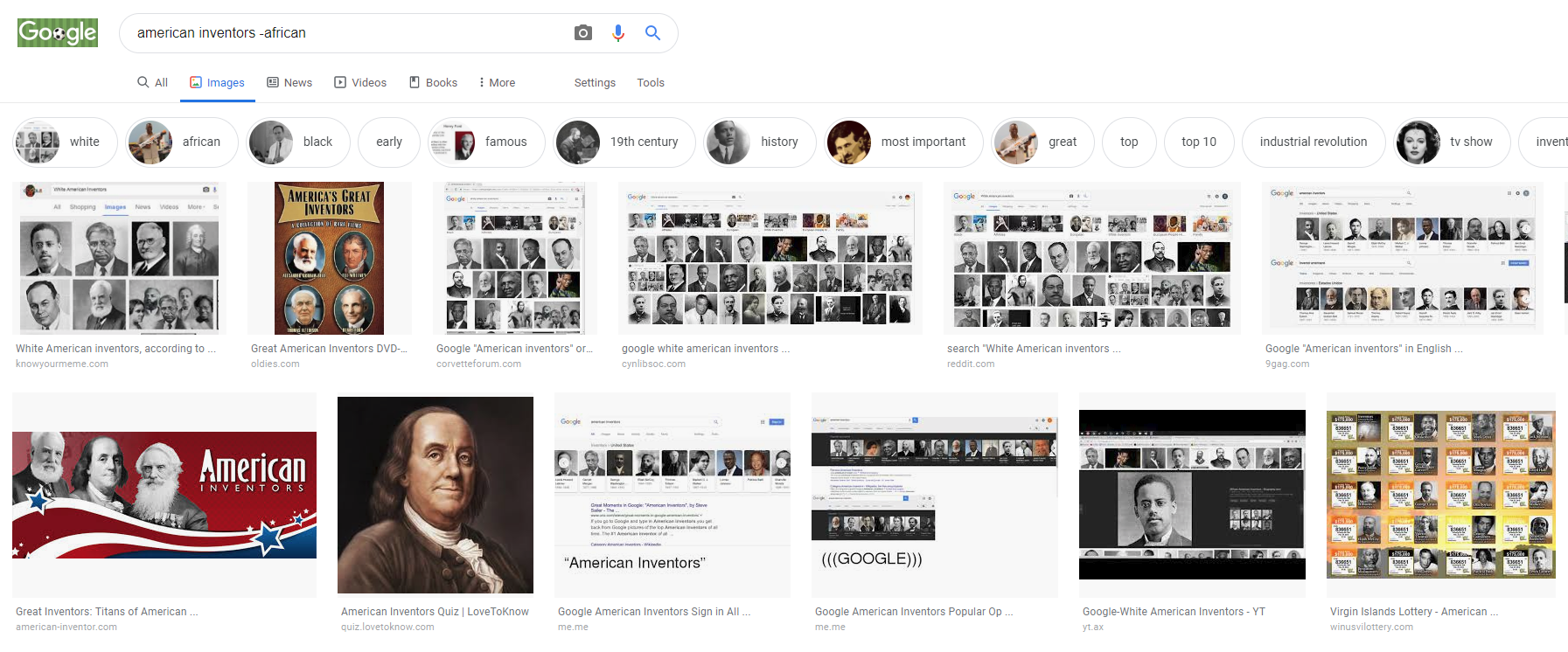Go to the Videos tab
Viewport: 1568px width, 652px height.
360,82
